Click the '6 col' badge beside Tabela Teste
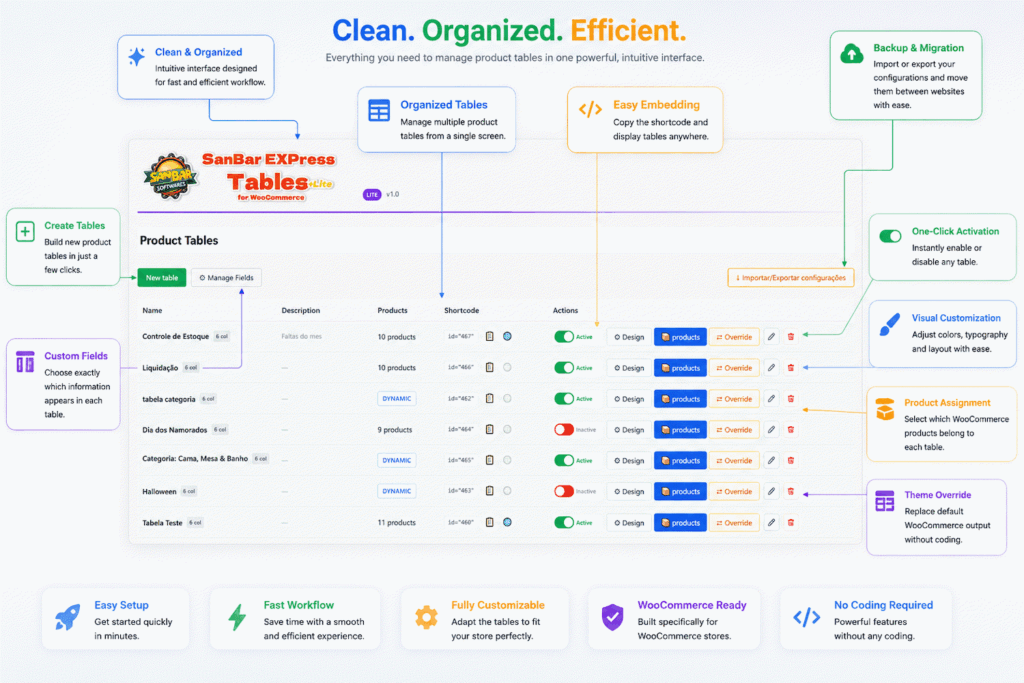This screenshot has width=1024, height=683. (195, 522)
